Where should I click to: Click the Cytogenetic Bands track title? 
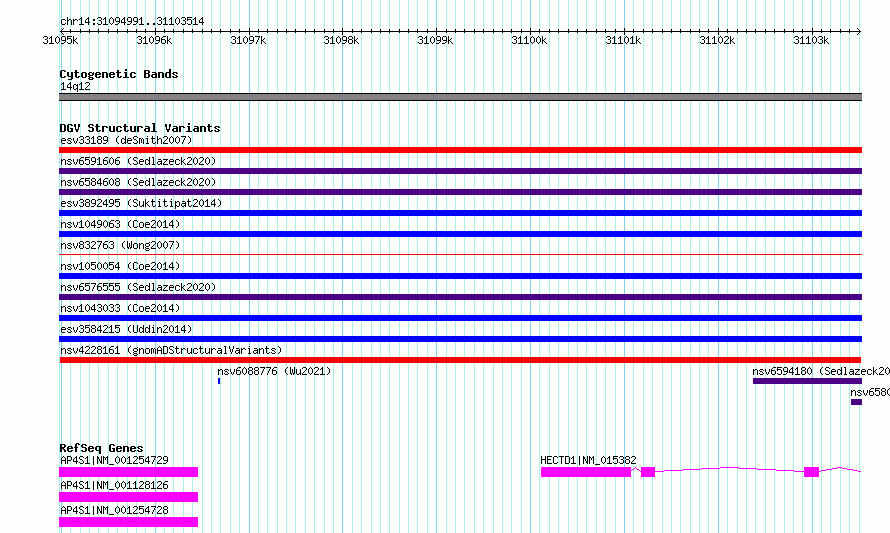tap(119, 74)
